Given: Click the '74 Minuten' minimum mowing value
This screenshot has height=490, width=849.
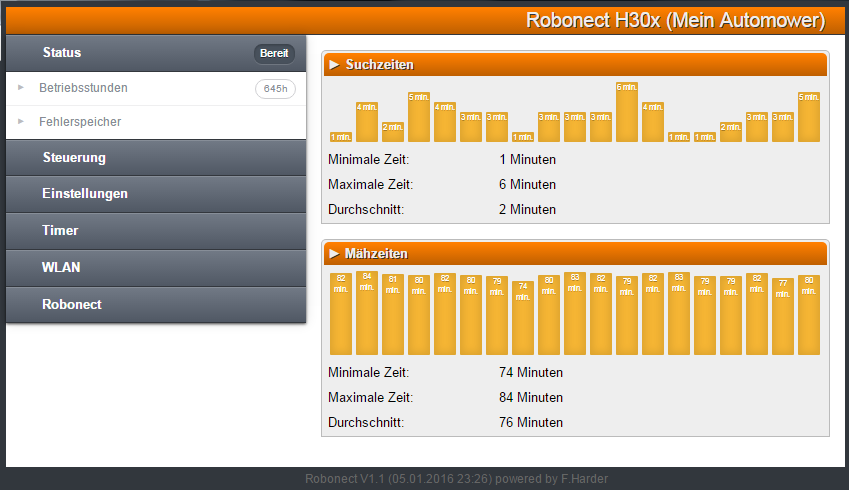Looking at the screenshot, I should click(x=531, y=373).
